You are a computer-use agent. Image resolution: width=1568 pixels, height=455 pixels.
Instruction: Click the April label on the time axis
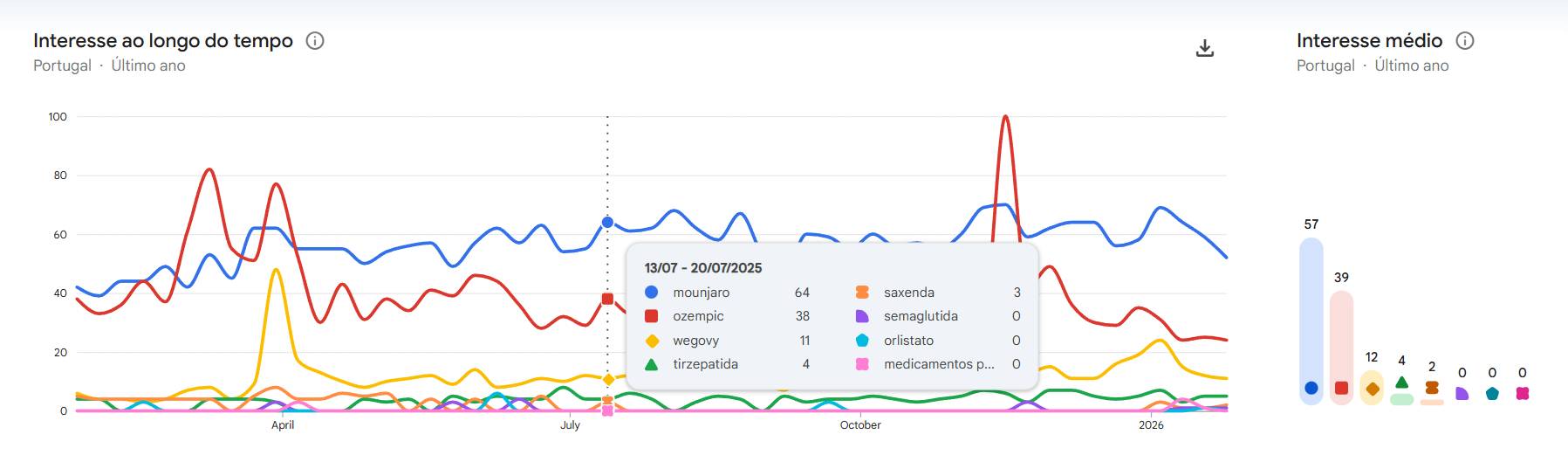283,425
